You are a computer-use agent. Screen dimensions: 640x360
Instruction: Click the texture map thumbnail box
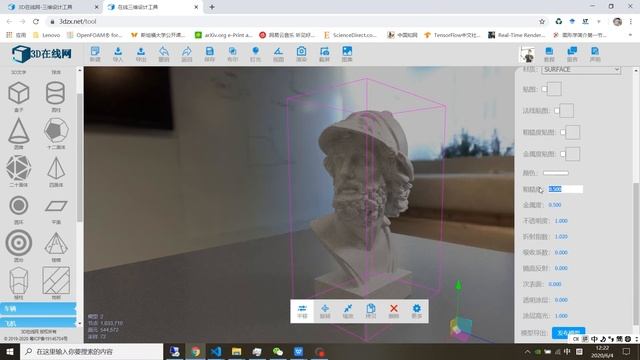(x=554, y=89)
